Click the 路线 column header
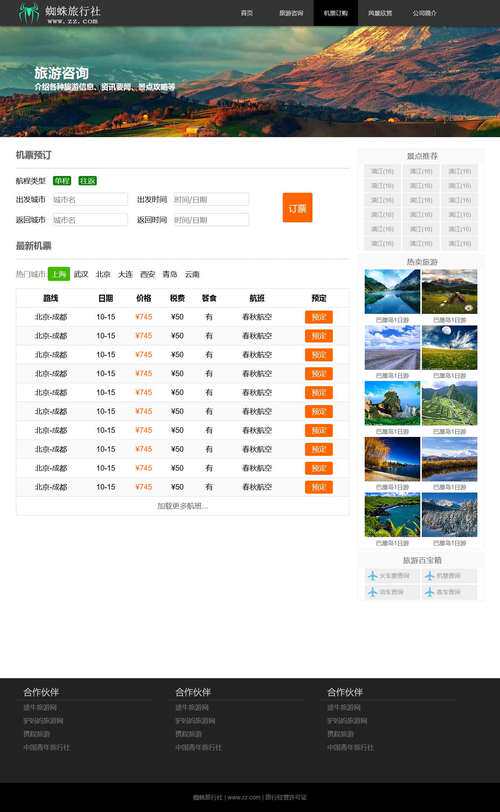The height and width of the screenshot is (812, 500). tap(50, 298)
